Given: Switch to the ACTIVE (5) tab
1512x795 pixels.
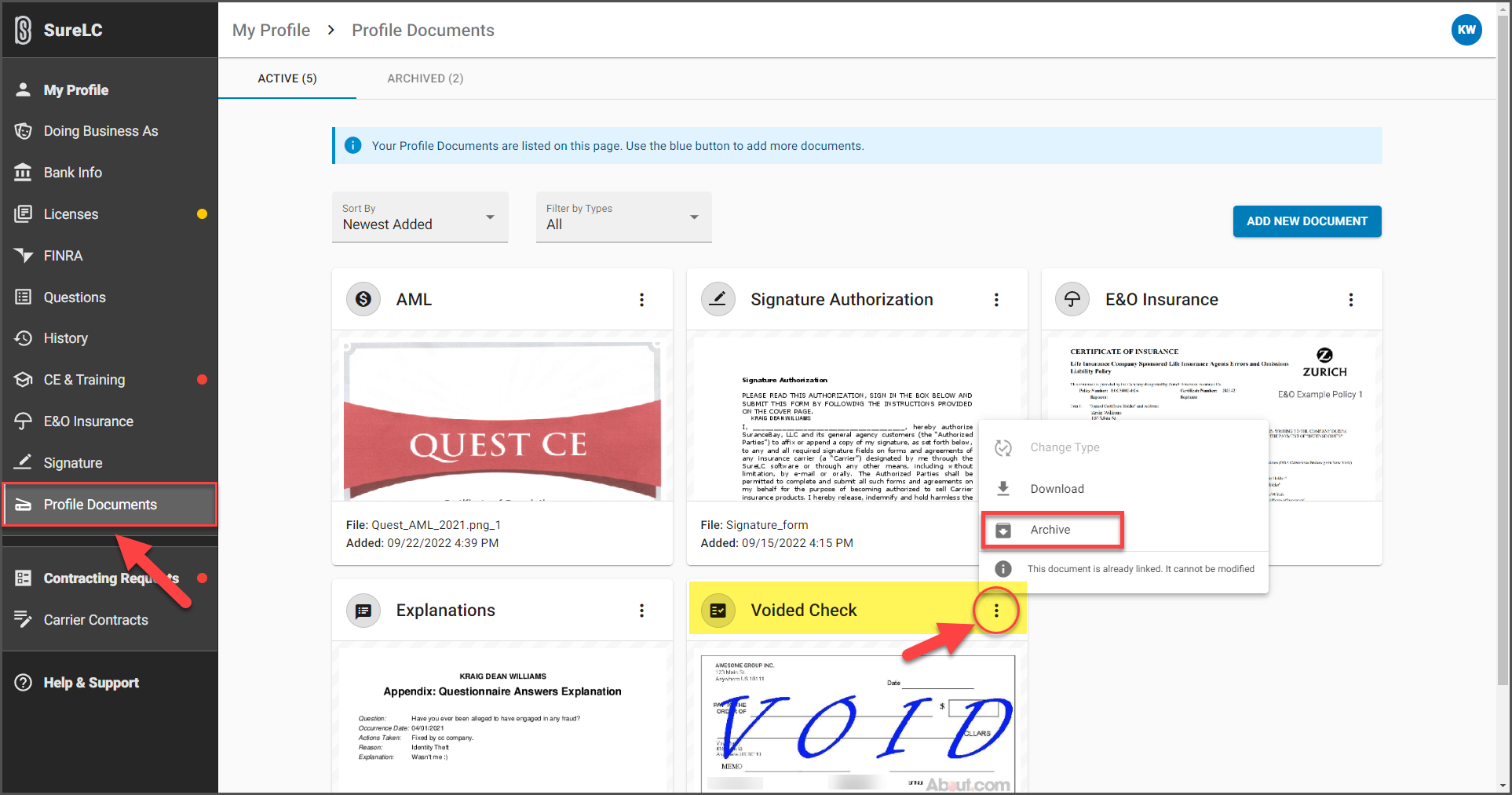Looking at the screenshot, I should [287, 78].
